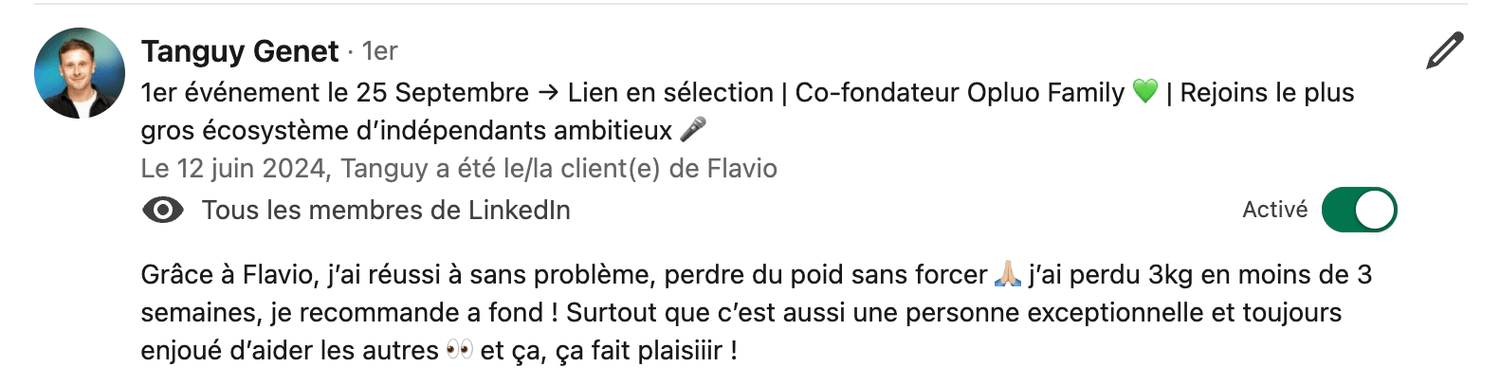Viewport: 1500px width, 387px height.
Task: Click the Activé label beside the switch
Action: coord(1275,210)
